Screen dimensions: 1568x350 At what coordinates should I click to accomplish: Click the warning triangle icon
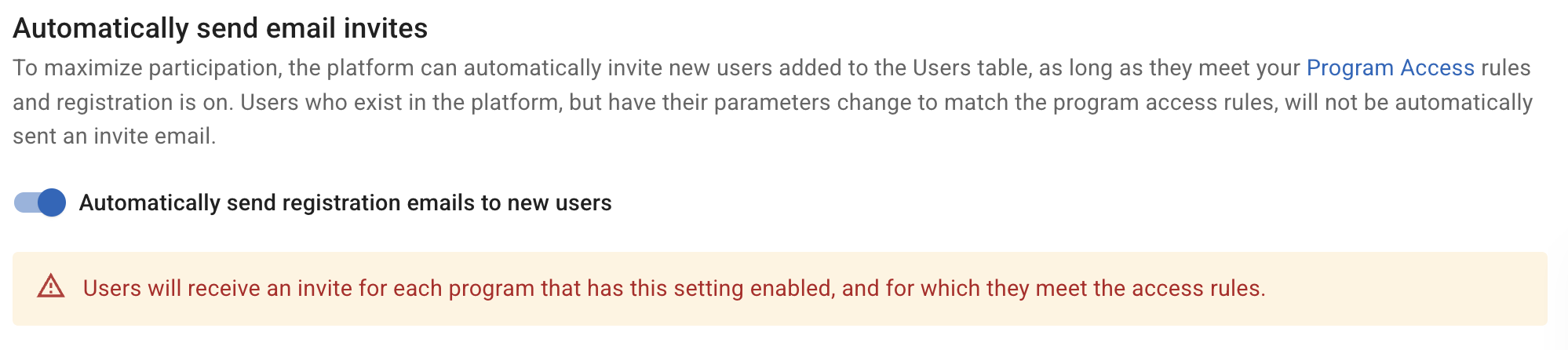click(x=51, y=286)
